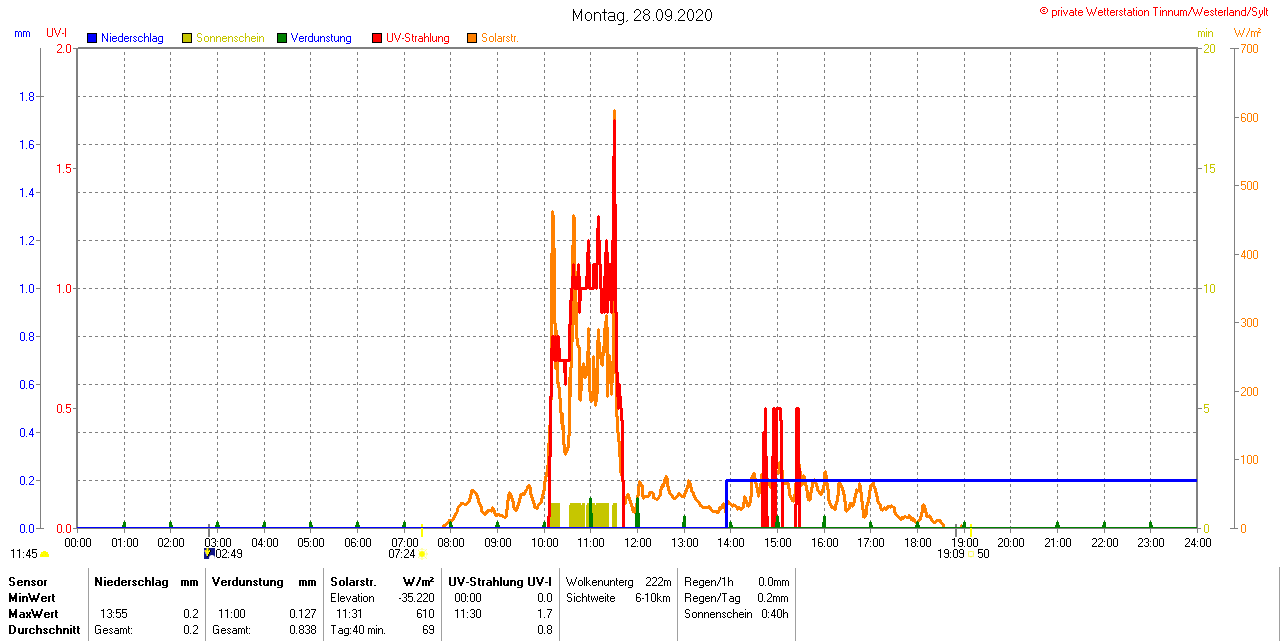1280x641 pixels.
Task: Click the 12:00 time axis label
Action: (x=637, y=543)
